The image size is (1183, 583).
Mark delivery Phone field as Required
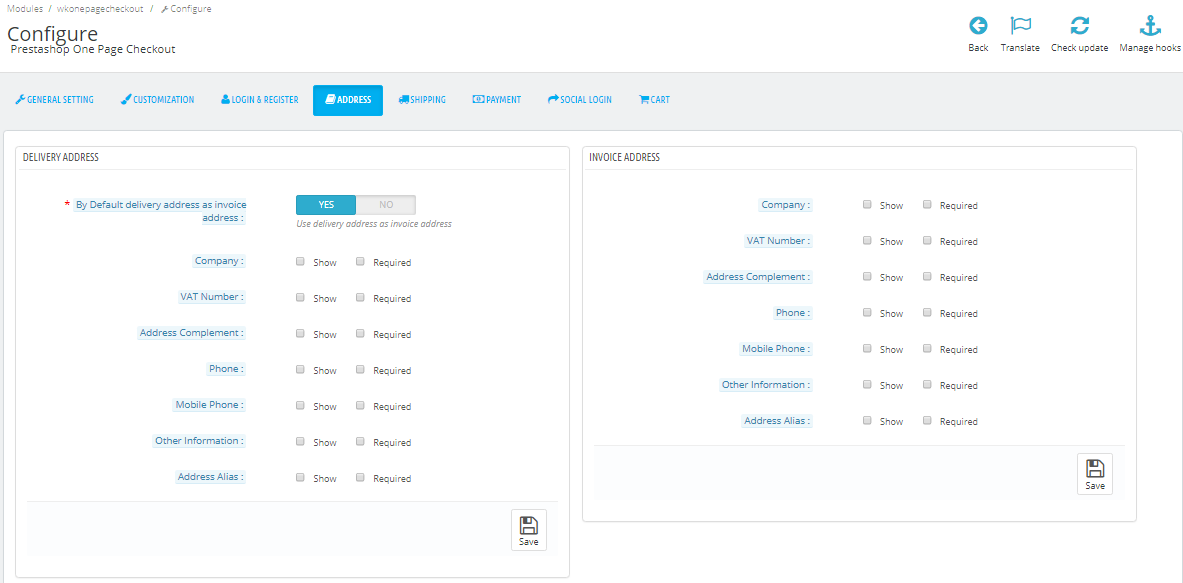pos(360,370)
